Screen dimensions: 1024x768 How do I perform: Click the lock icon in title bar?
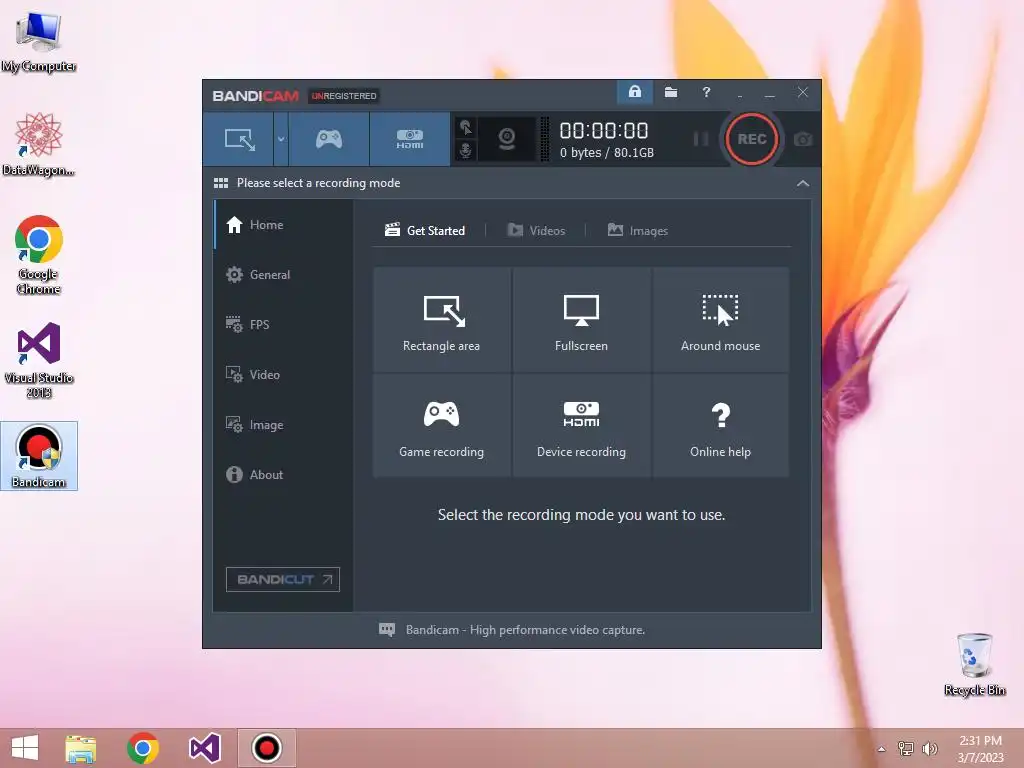635,92
